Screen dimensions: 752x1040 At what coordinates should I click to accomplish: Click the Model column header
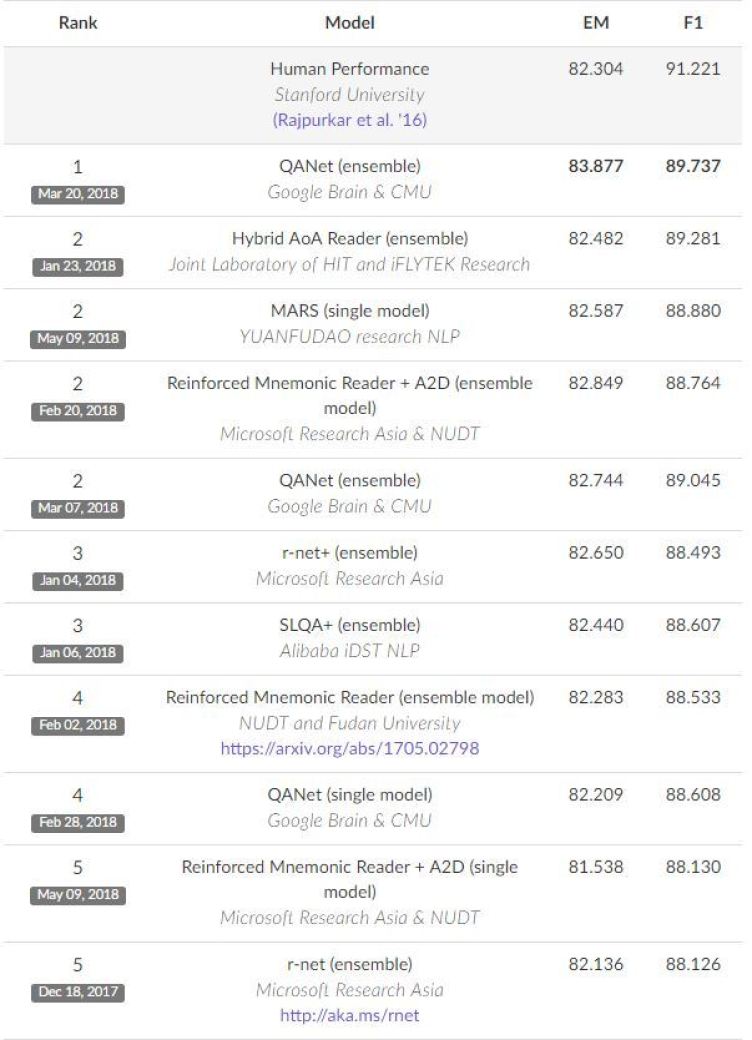tap(349, 23)
